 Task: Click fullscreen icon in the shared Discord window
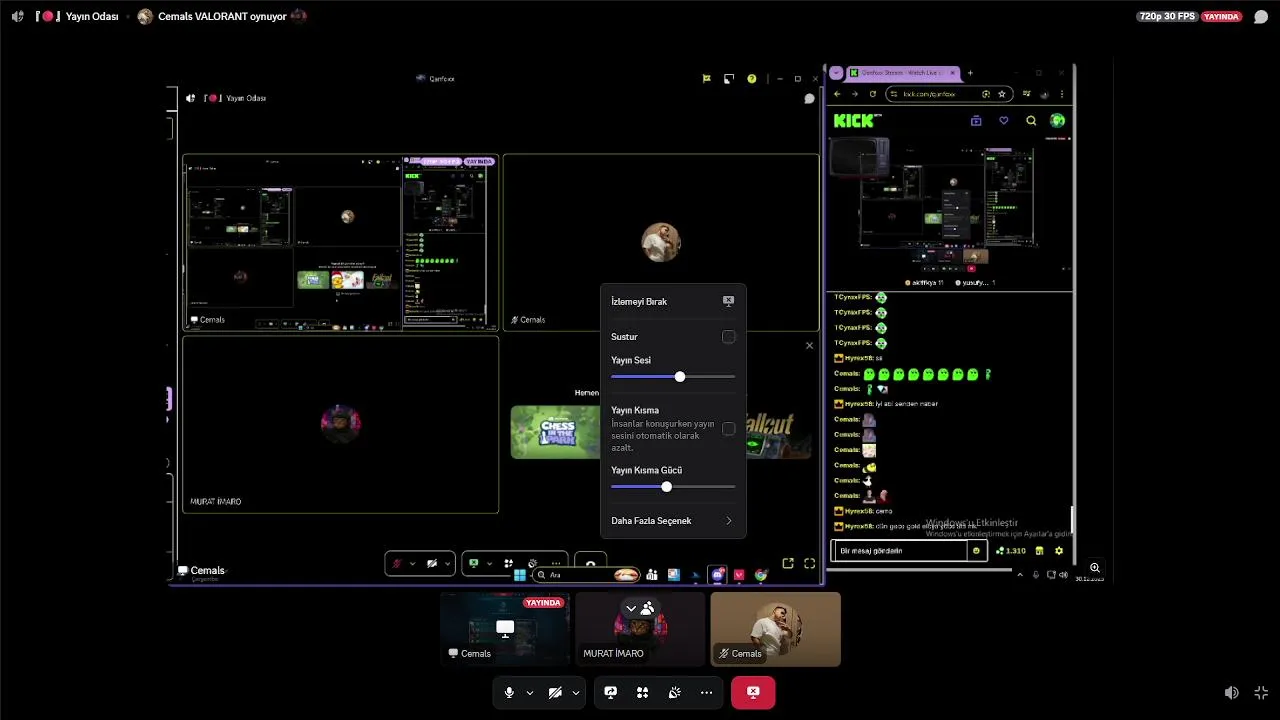click(809, 564)
